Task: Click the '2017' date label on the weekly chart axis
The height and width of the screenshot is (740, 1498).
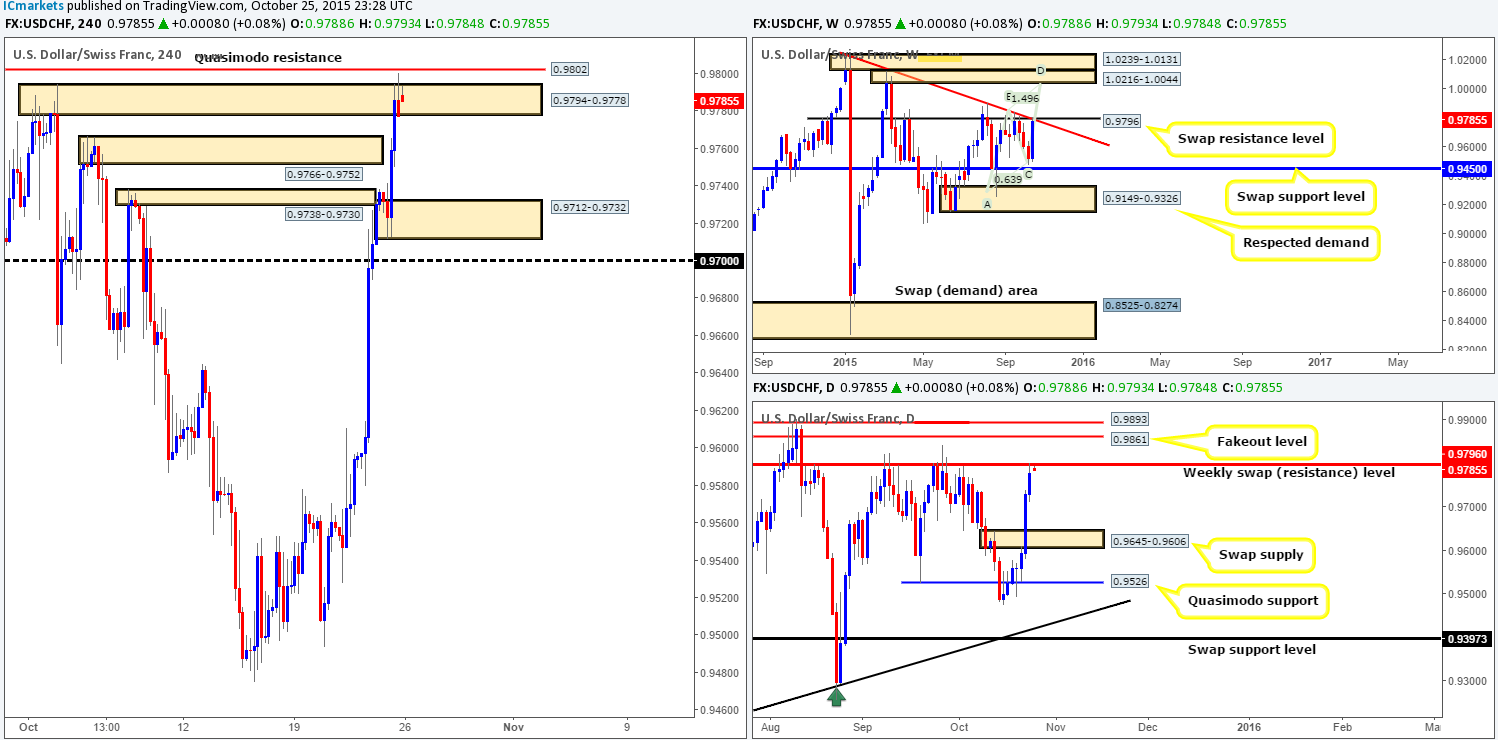Action: coord(1320,362)
